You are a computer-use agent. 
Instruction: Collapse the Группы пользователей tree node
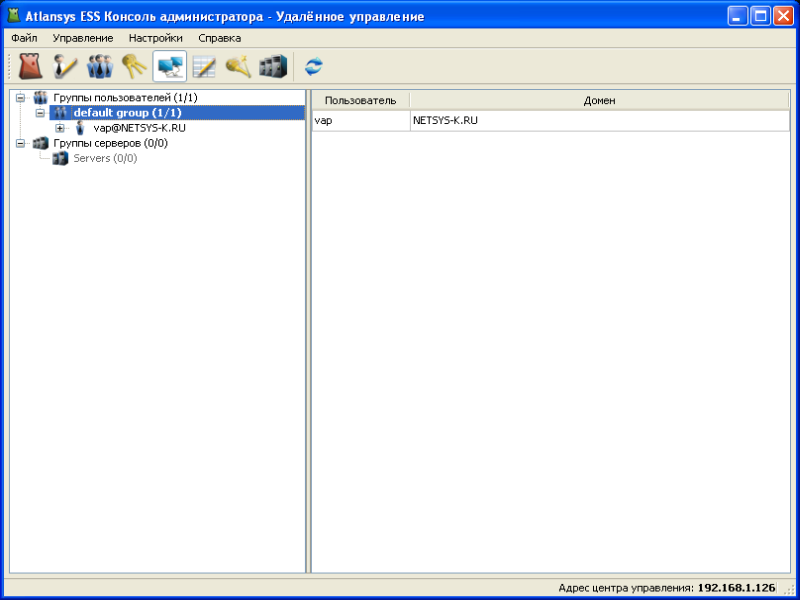pyautogui.click(x=20, y=97)
